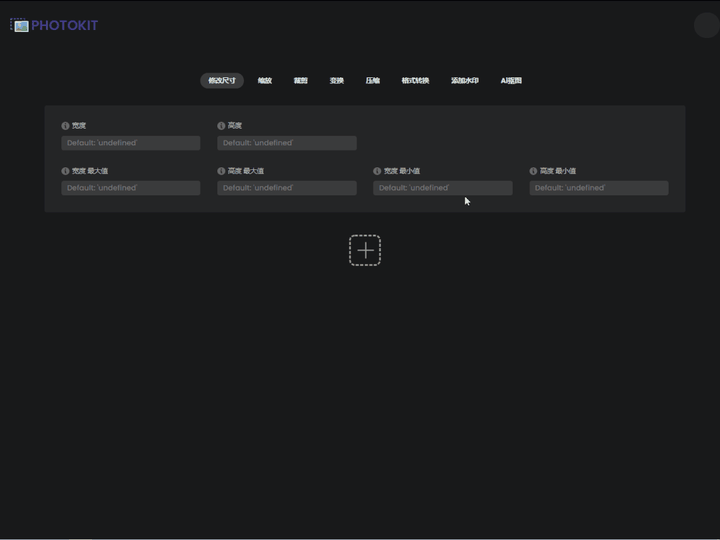Click into the 高度 最大值 field

coord(287,188)
